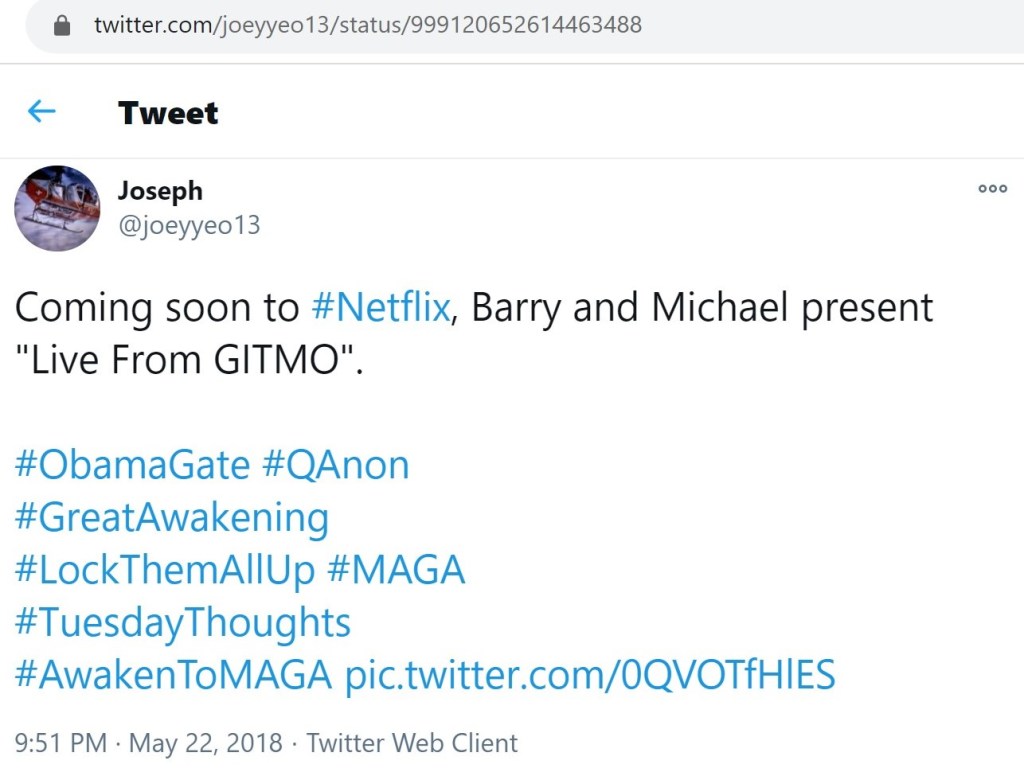Open the #MAGA hashtag link

396,570
